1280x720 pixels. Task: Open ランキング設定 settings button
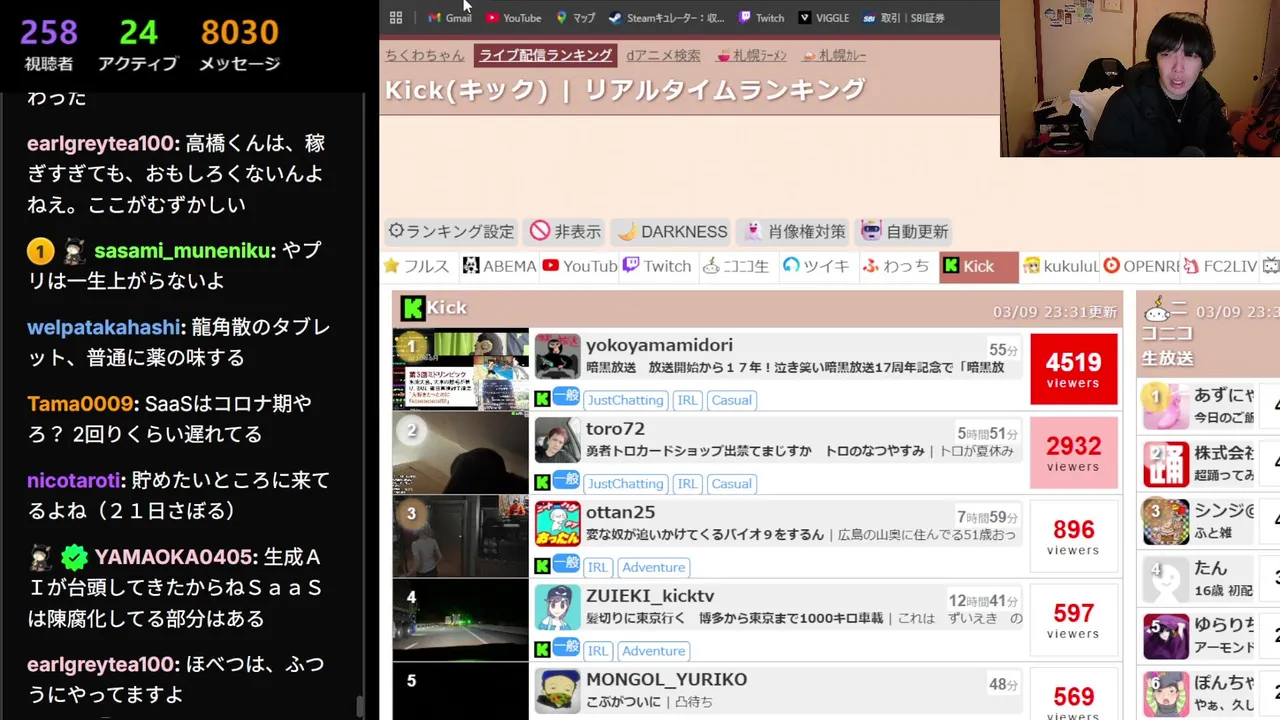click(450, 231)
